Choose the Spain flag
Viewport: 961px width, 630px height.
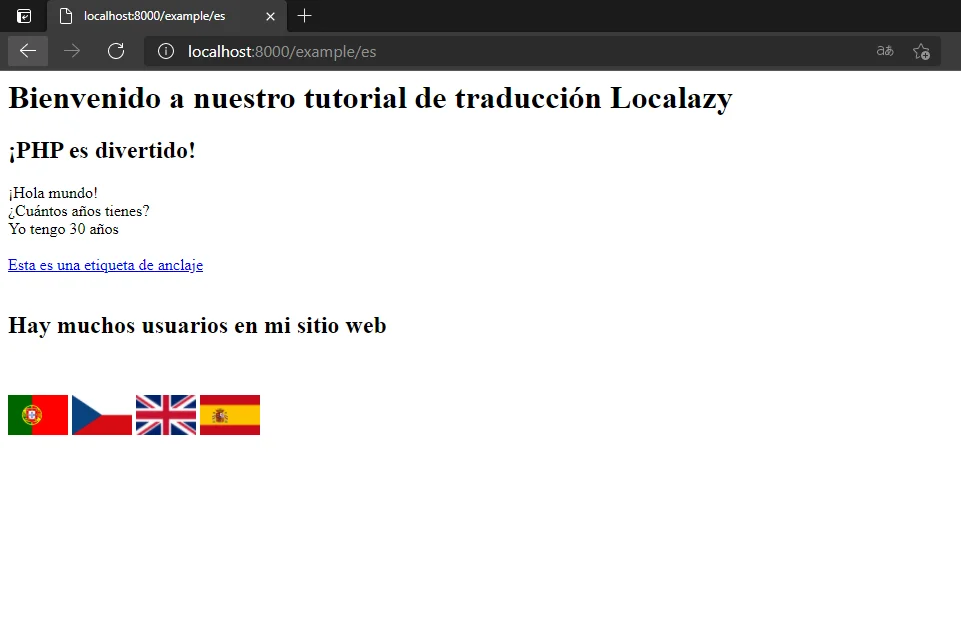coord(229,414)
